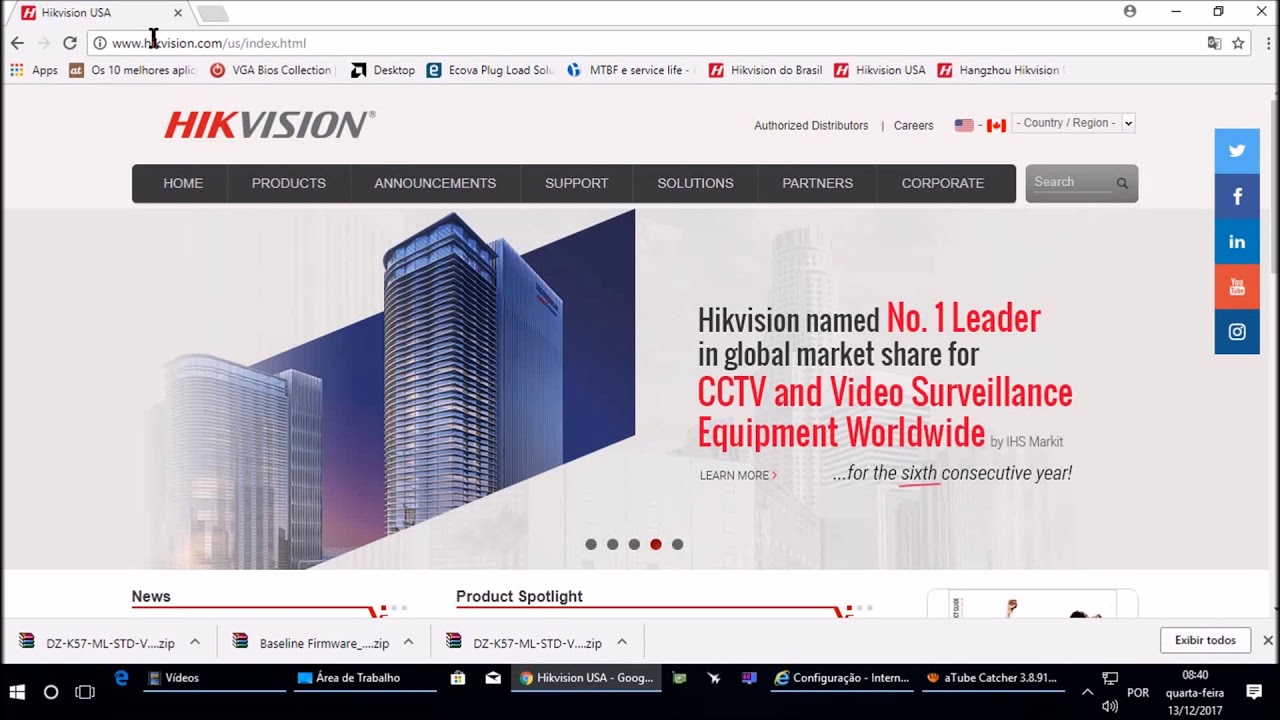Open ANNOUNCEMENTS menu
The image size is (1280, 720).
click(435, 183)
